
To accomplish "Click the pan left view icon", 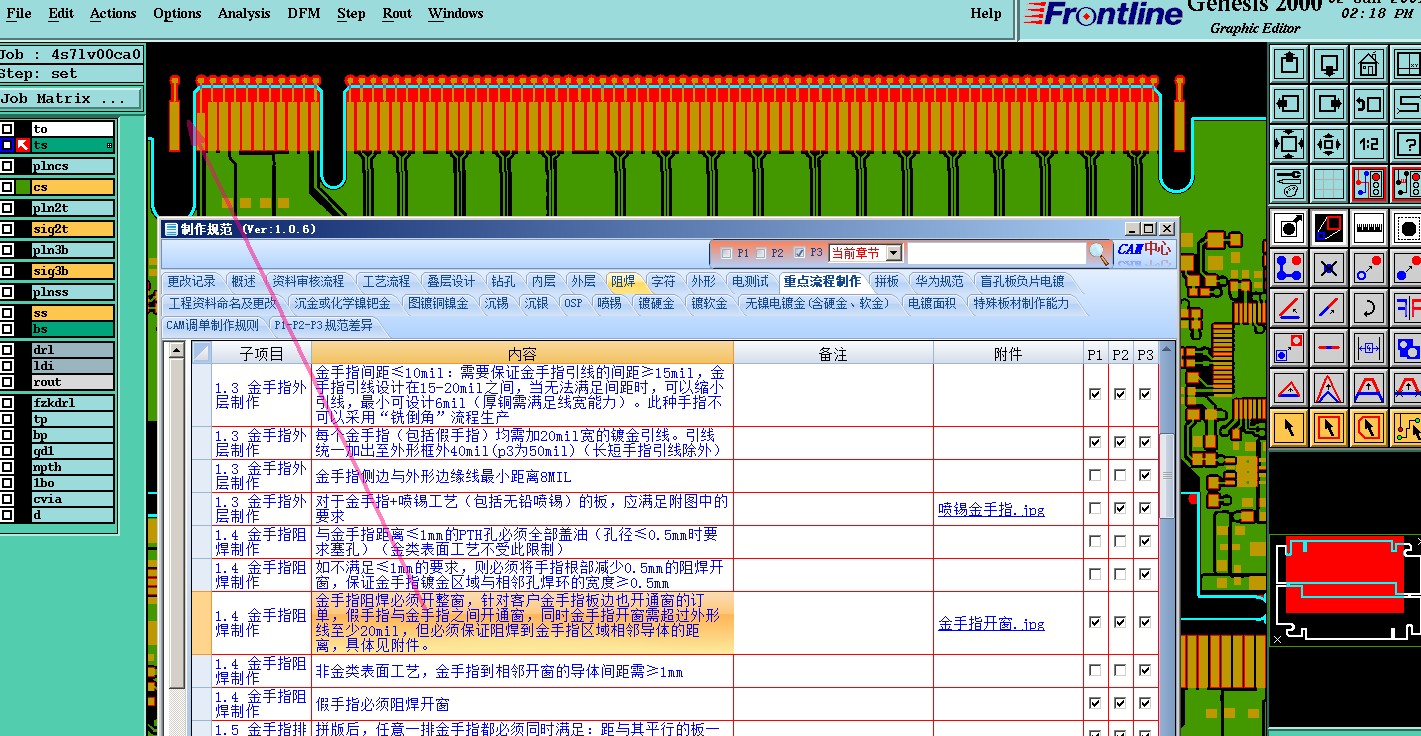I will point(1289,104).
